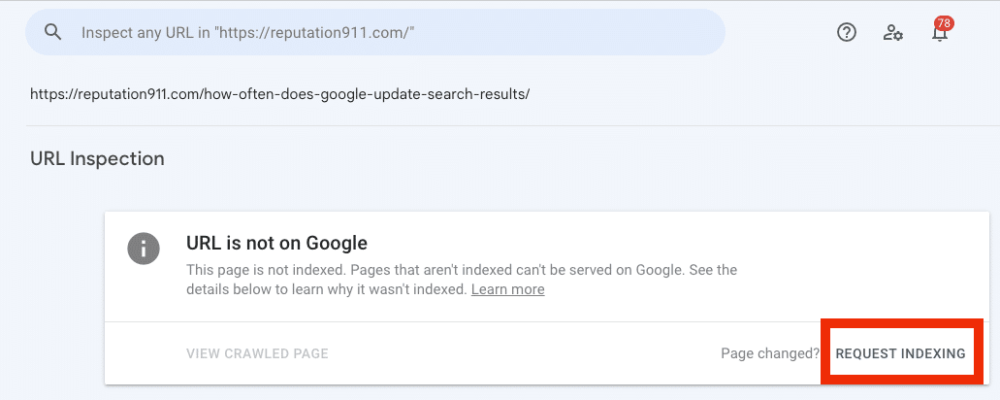Viewport: 1000px width, 400px height.
Task: Click the URL Inspection heading
Action: click(x=97, y=158)
